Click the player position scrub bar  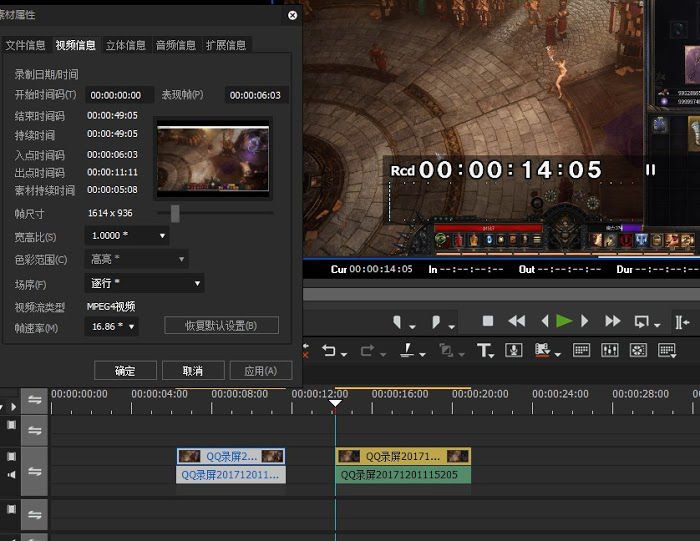click(x=501, y=294)
